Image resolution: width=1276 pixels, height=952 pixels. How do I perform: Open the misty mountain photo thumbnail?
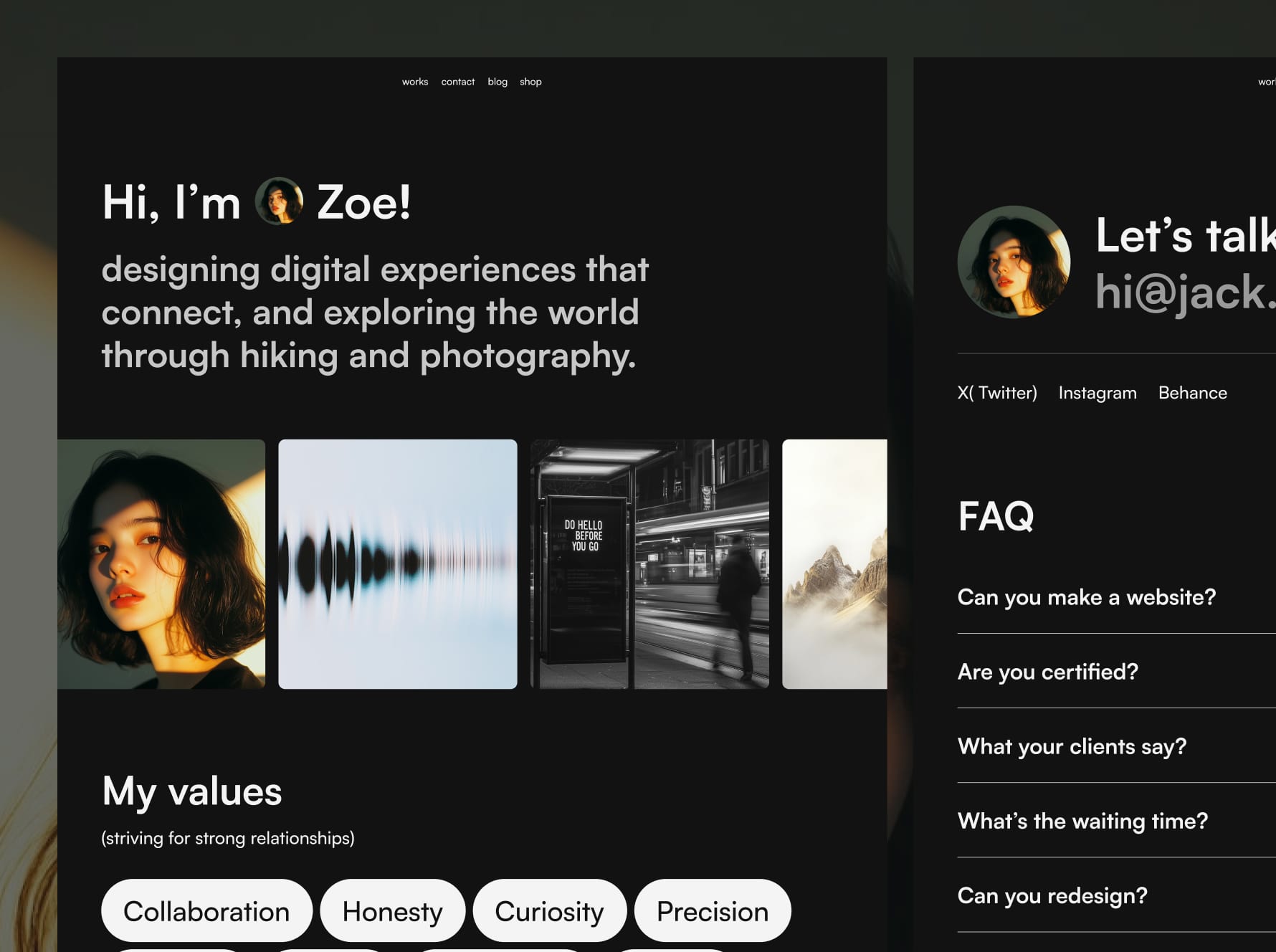(834, 564)
